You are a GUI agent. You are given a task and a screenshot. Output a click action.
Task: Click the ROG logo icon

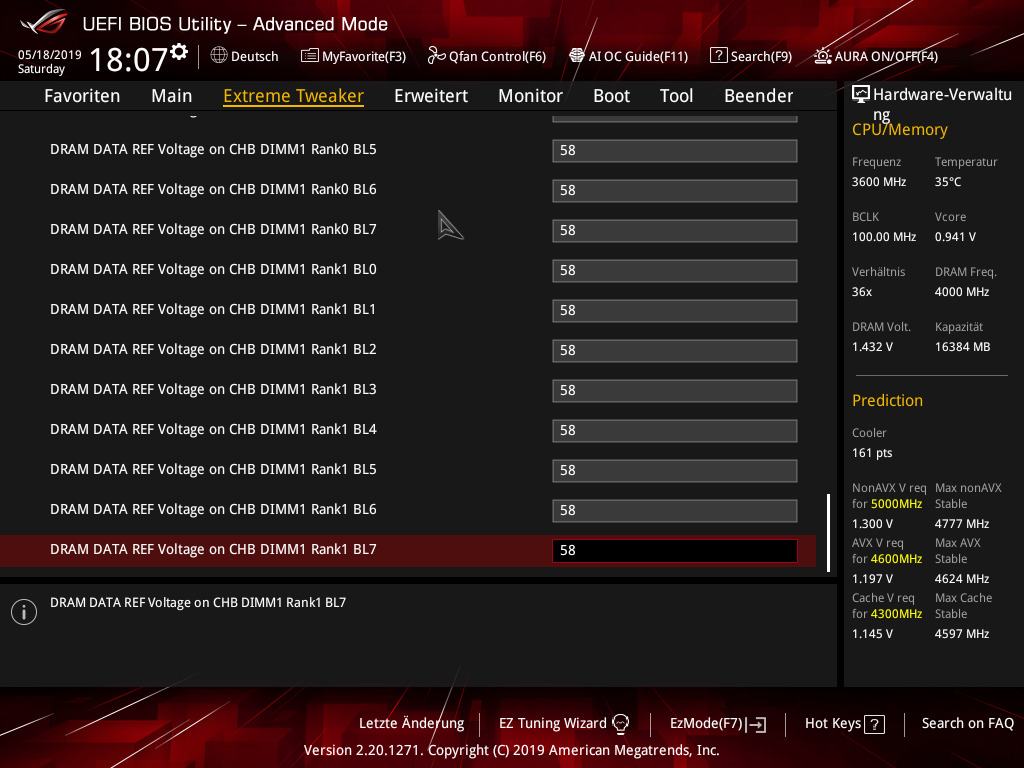[43, 22]
